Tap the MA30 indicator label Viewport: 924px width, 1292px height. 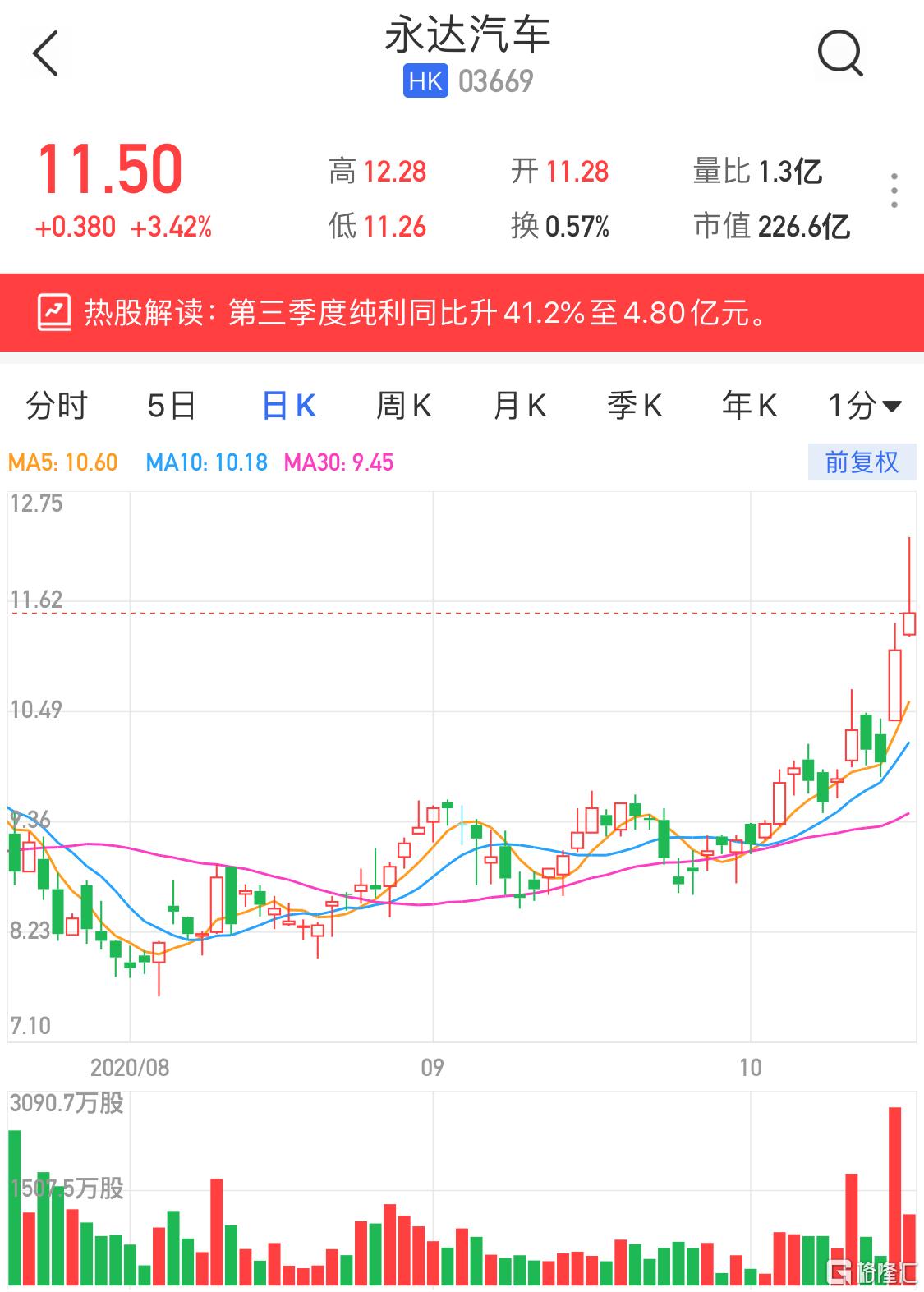click(338, 462)
